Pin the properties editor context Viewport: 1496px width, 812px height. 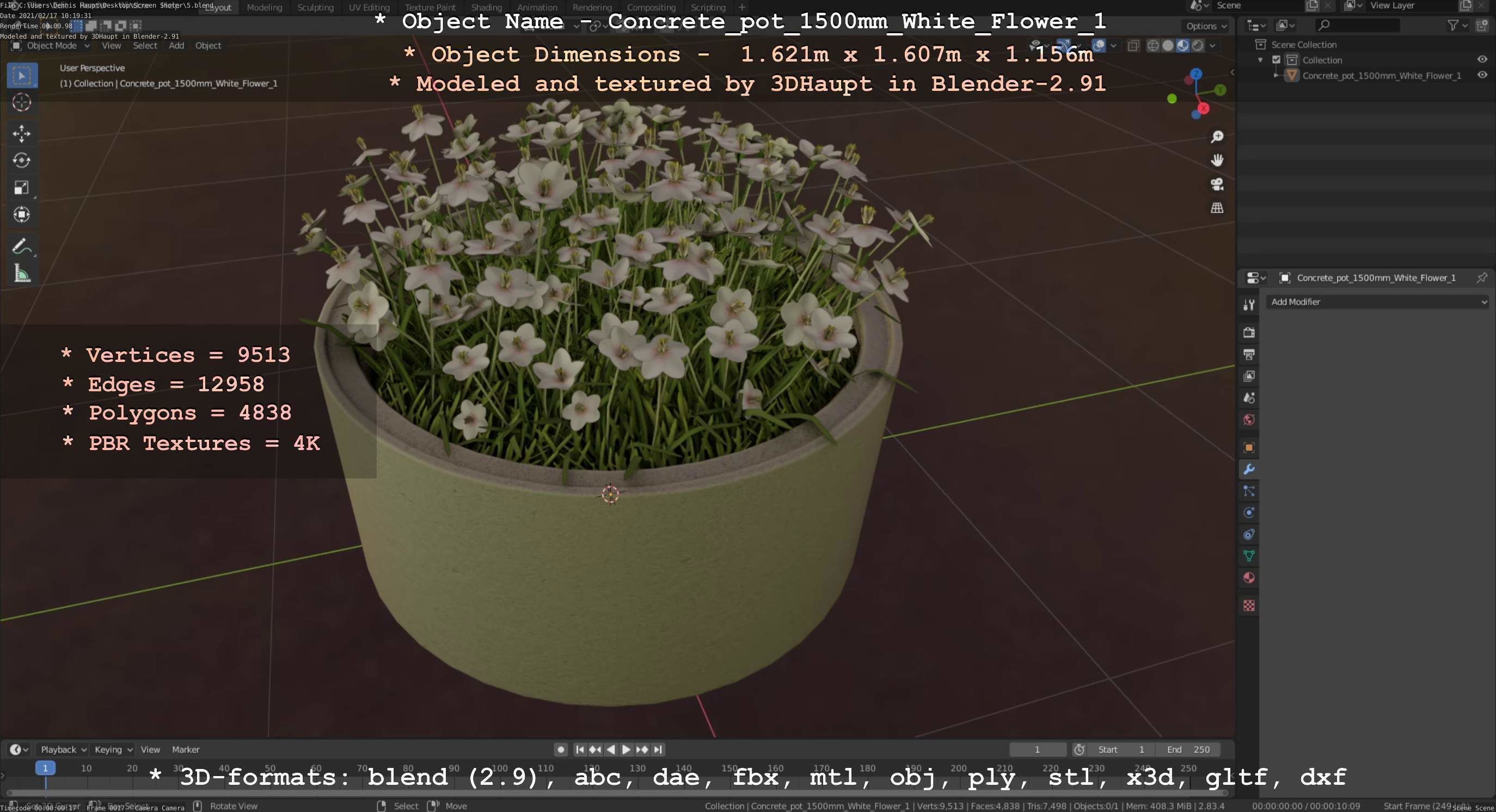[1481, 278]
